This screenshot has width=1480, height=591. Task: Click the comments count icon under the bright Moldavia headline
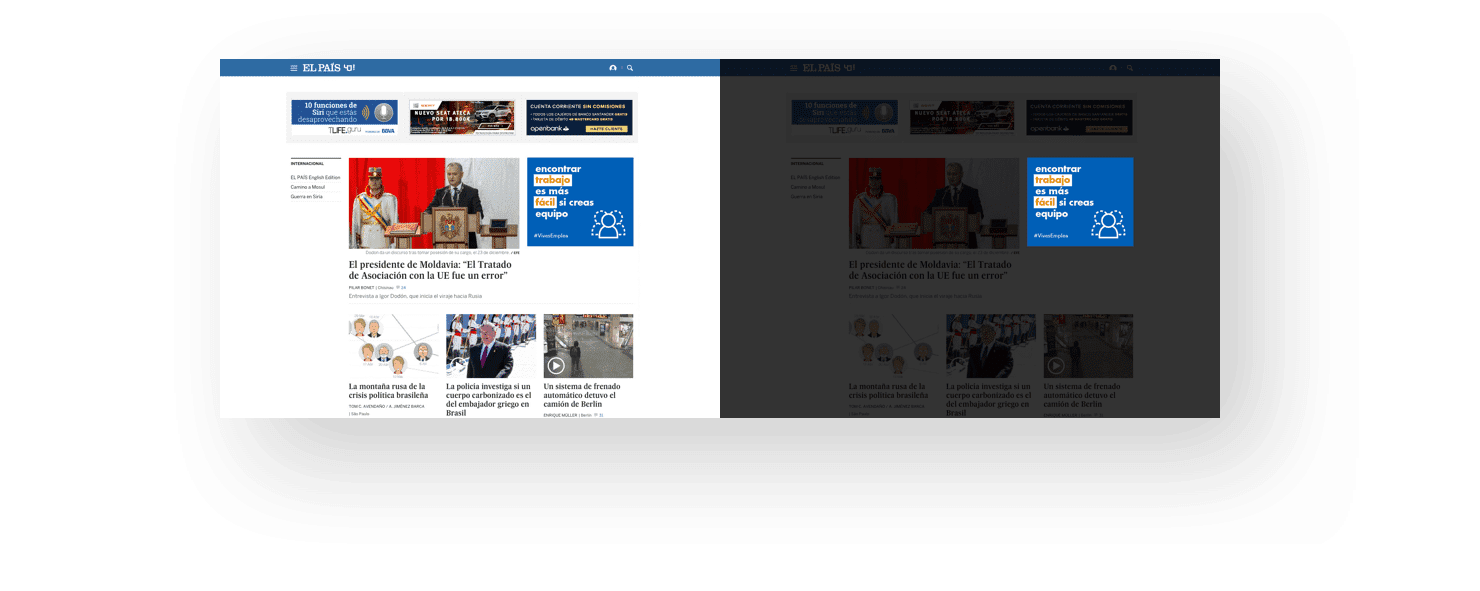398,287
